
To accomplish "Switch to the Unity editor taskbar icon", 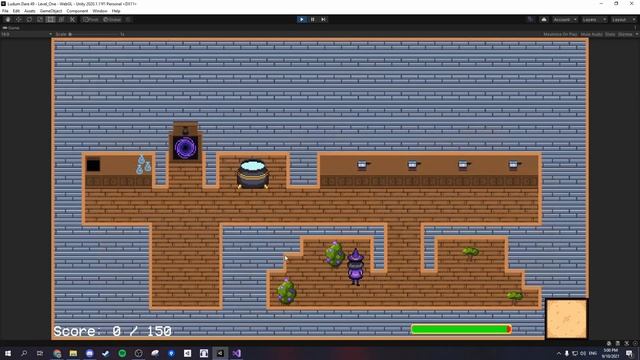I will click(x=220, y=353).
